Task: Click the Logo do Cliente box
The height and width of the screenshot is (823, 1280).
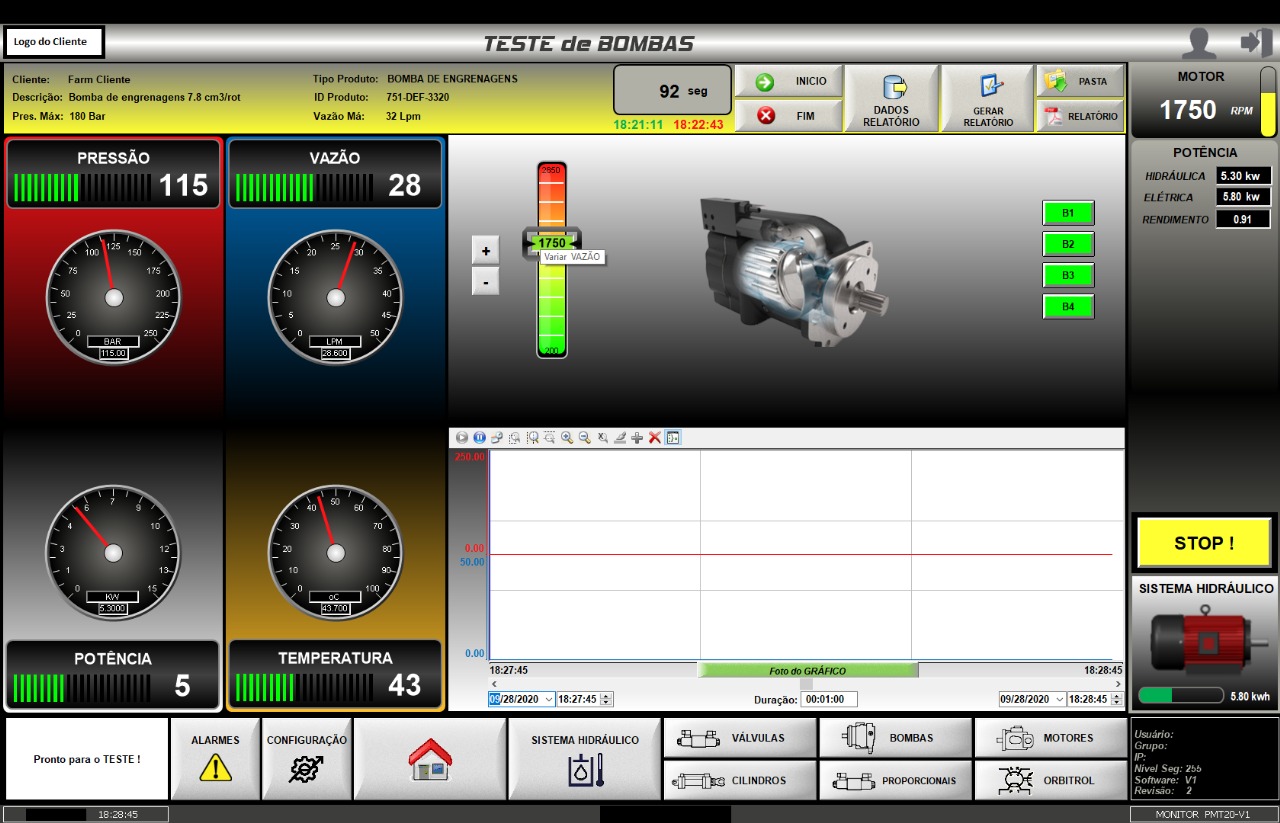Action: click(x=55, y=42)
